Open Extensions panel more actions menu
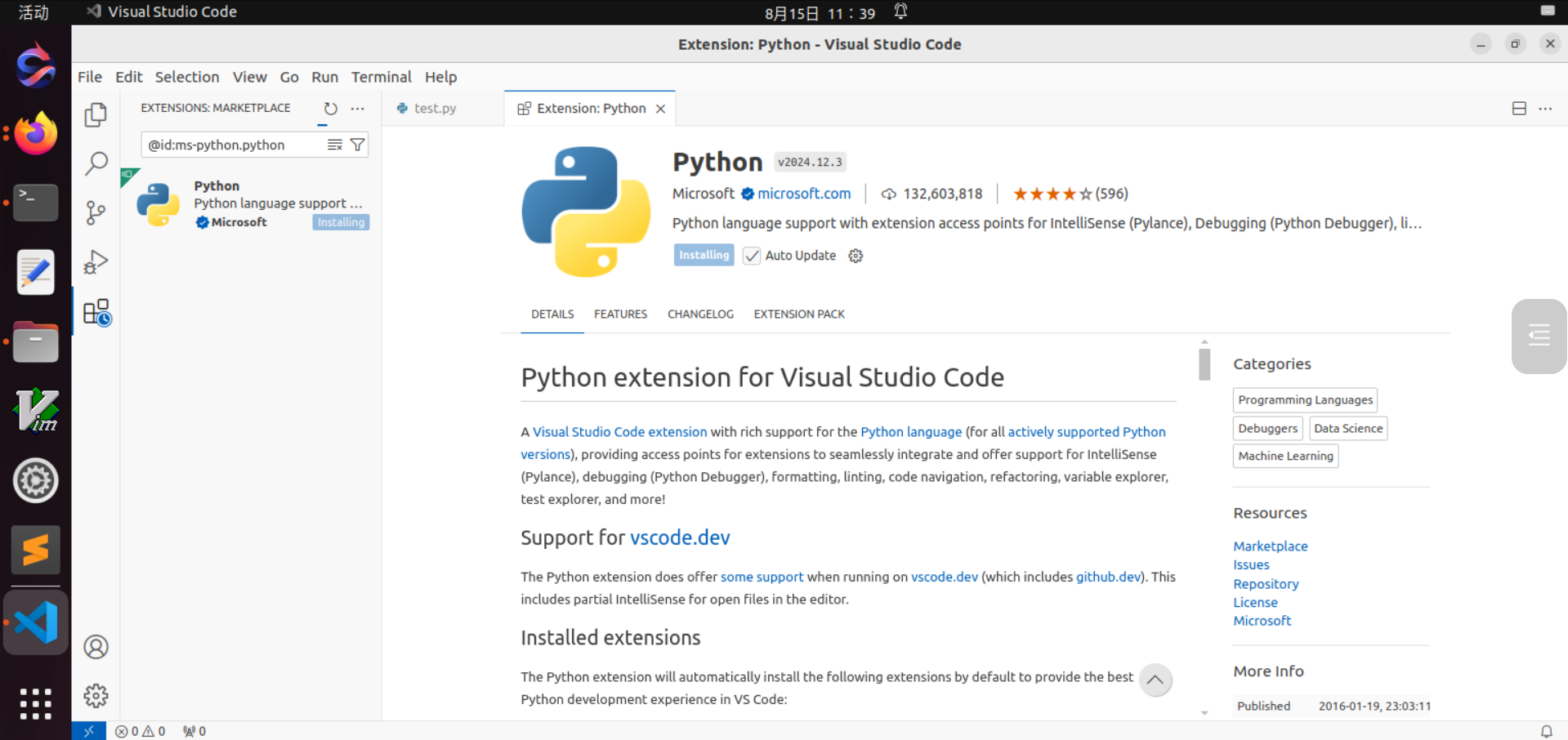Screen dimensions: 1568x740 [x=358, y=109]
